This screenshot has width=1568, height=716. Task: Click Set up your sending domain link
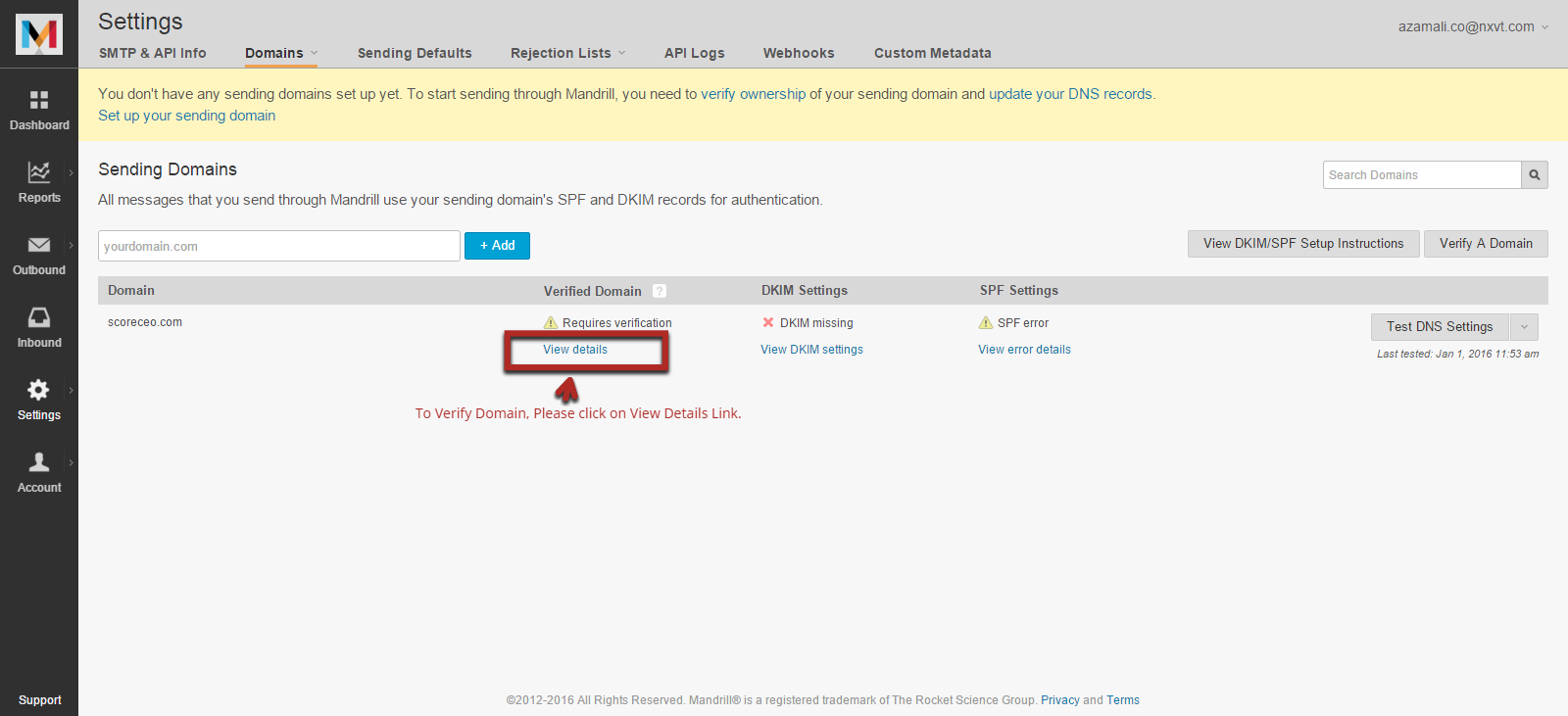click(186, 116)
